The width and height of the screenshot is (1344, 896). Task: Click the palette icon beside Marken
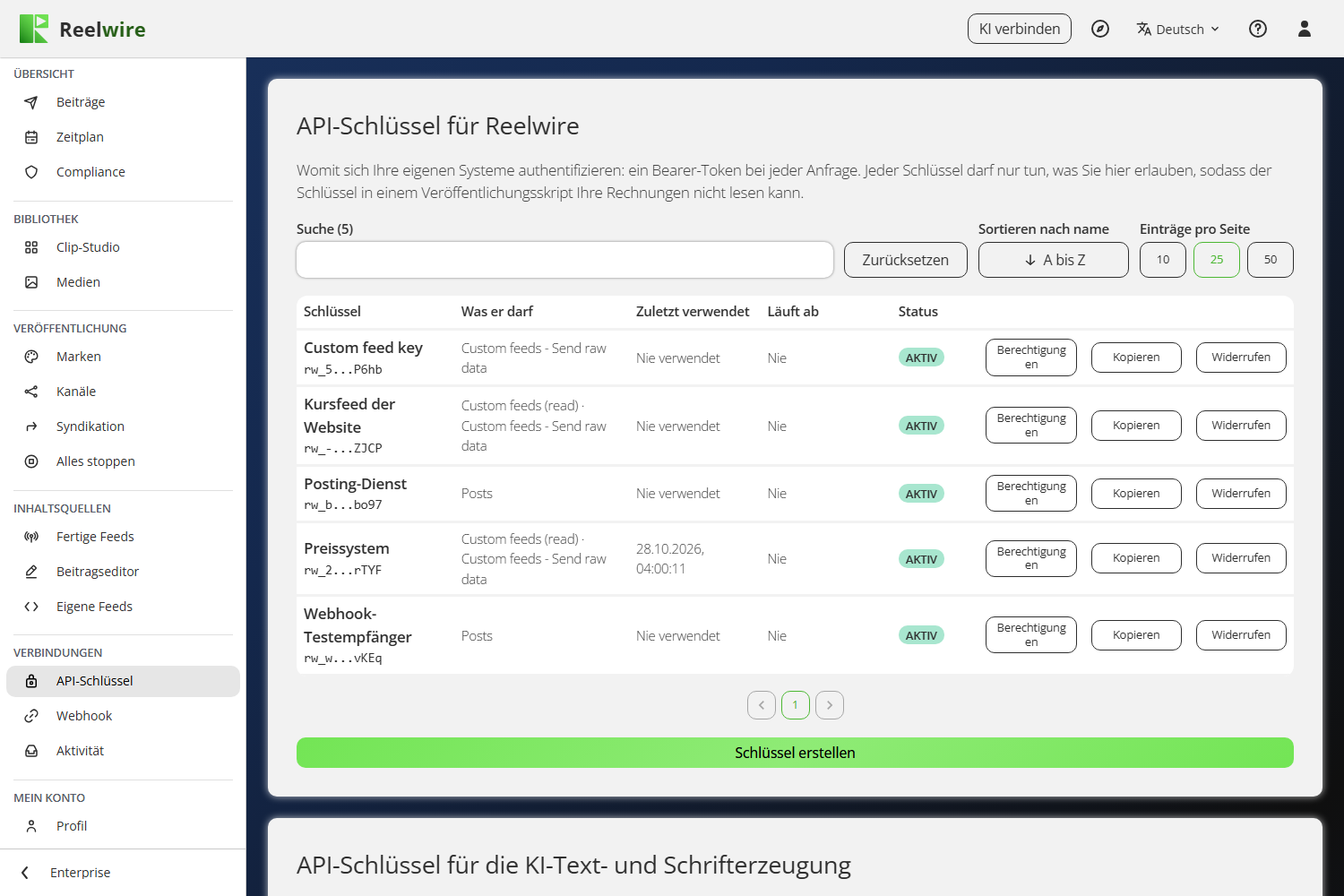(x=31, y=357)
